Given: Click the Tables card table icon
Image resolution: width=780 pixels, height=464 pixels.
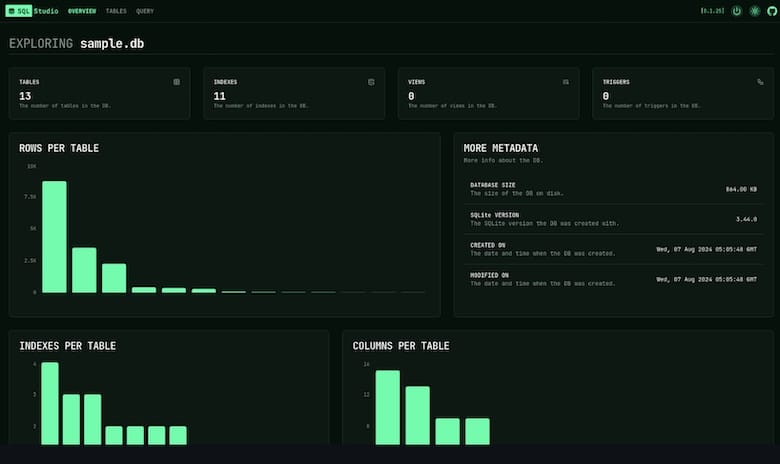Looking at the screenshot, I should (177, 82).
